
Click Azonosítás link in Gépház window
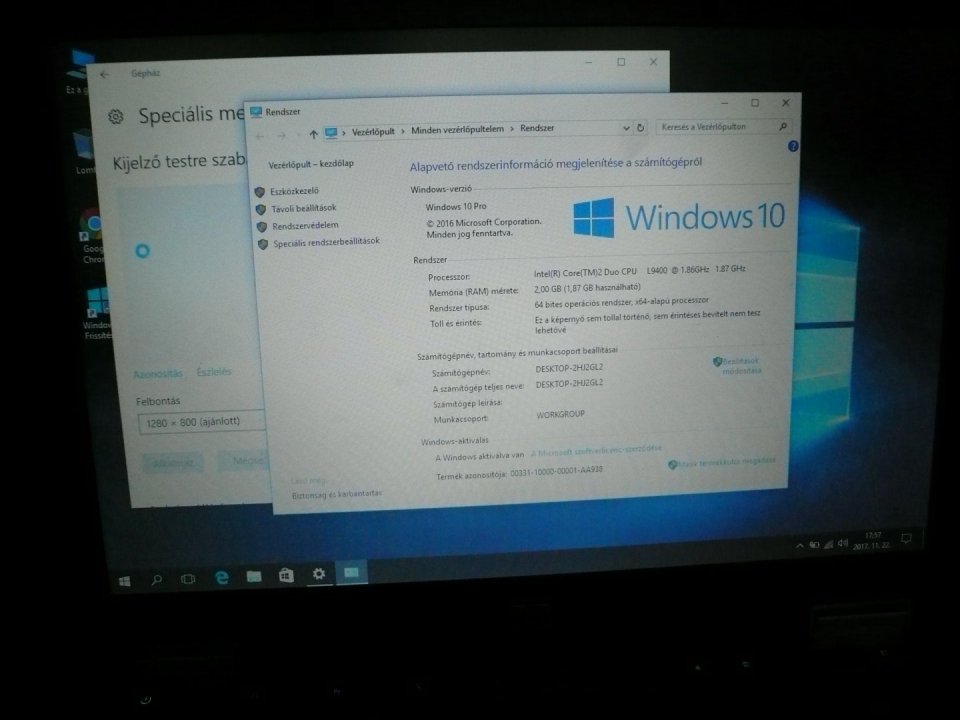[x=158, y=373]
